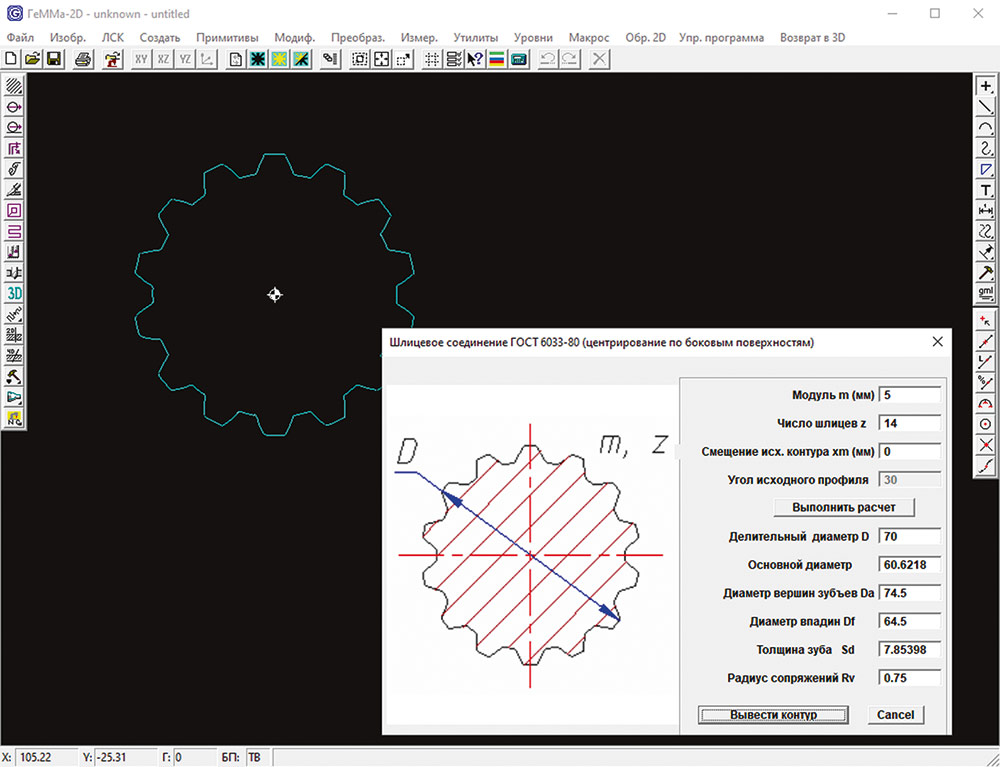Click the color layers stripes toolbar icon

click(497, 59)
